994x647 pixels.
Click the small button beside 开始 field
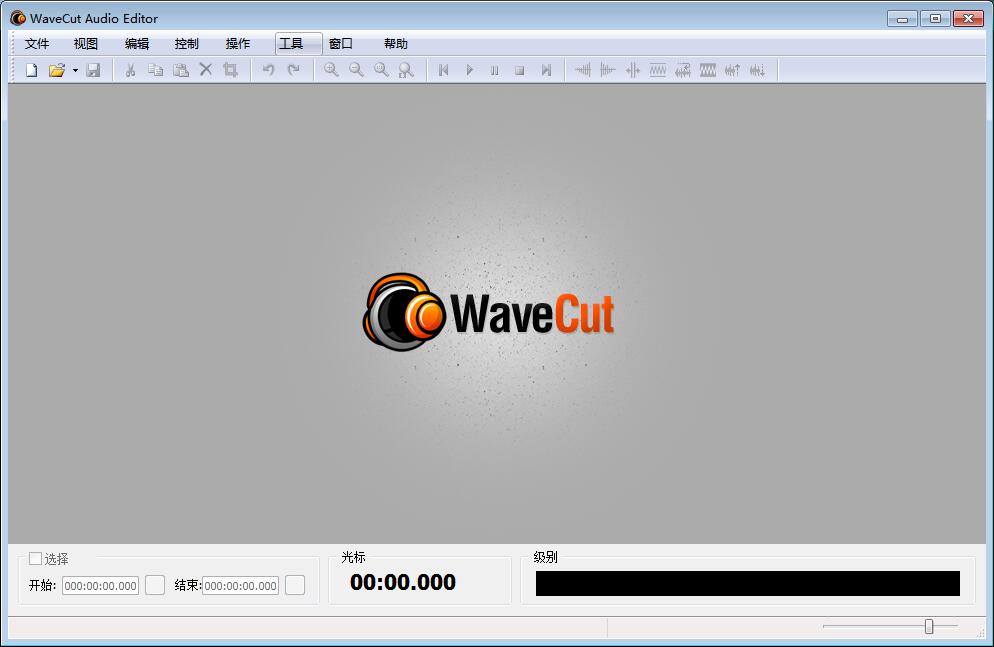click(x=155, y=585)
